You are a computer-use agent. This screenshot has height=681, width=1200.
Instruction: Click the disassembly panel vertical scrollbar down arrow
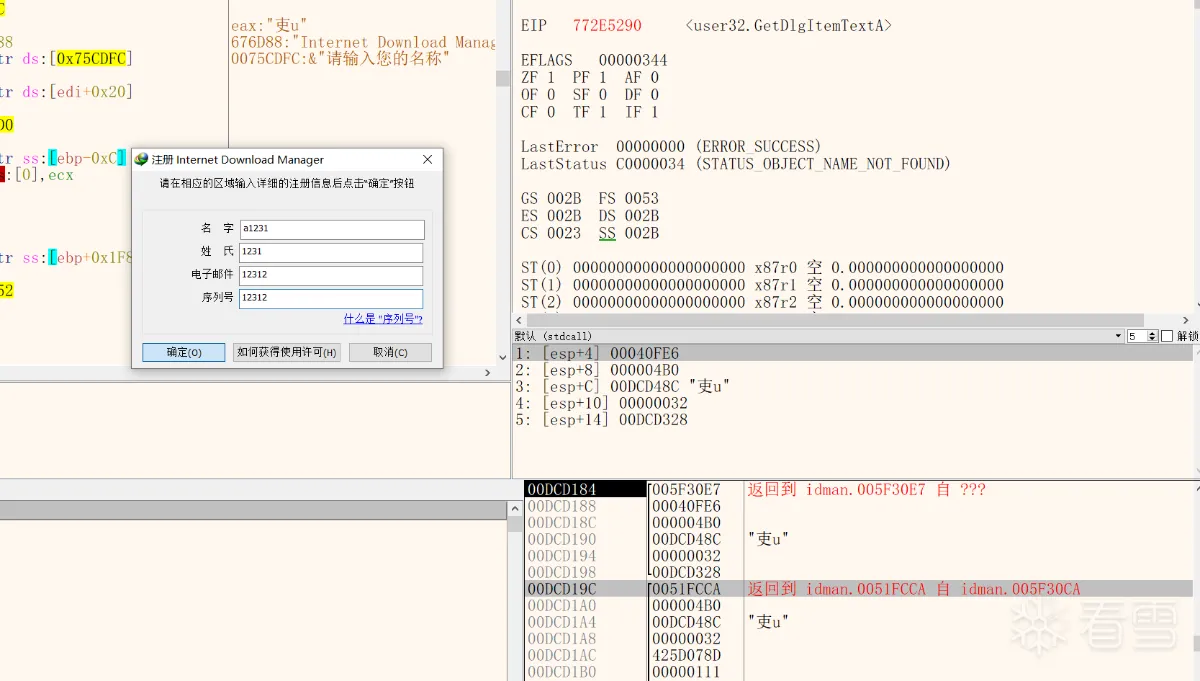tap(503, 357)
